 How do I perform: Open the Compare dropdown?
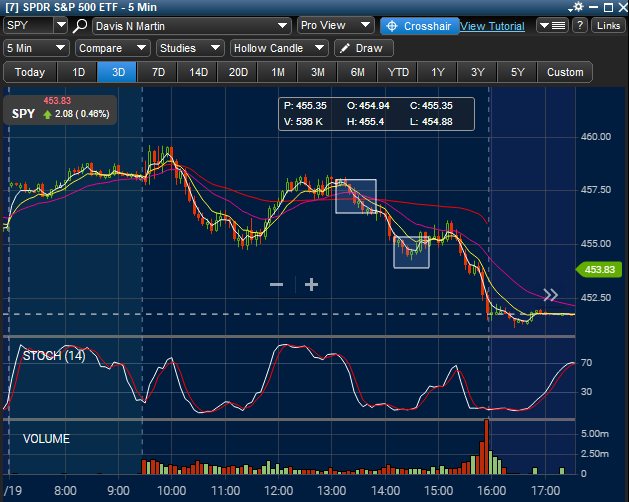point(113,48)
